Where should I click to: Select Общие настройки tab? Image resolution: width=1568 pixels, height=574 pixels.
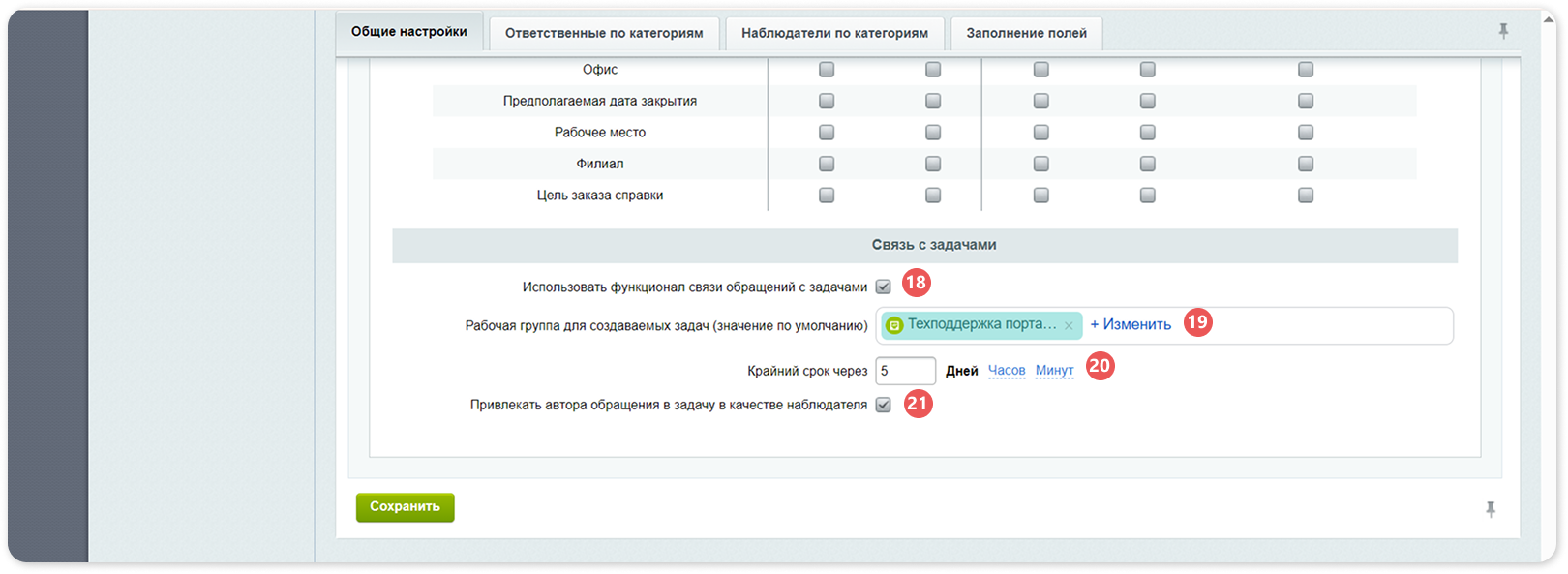(408, 32)
